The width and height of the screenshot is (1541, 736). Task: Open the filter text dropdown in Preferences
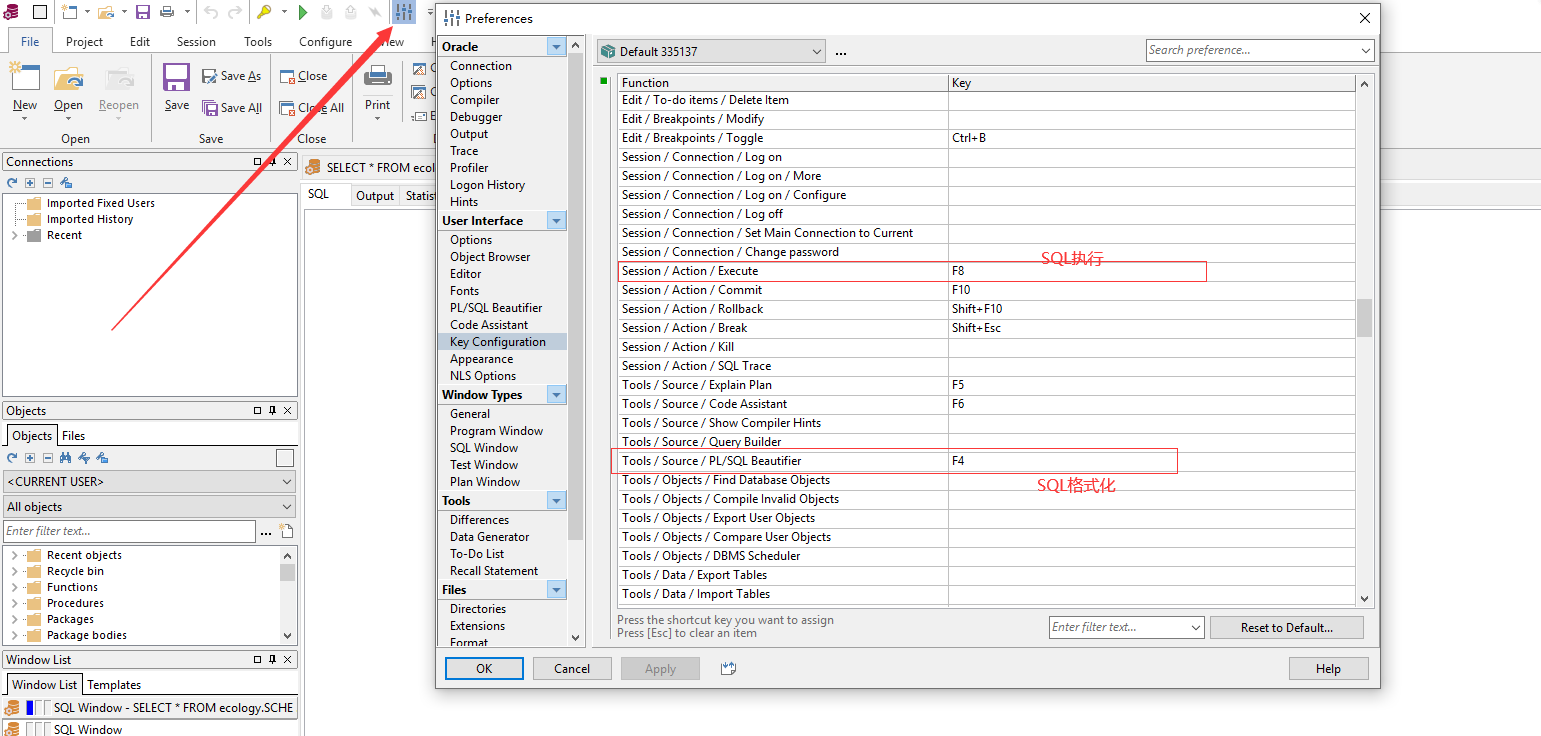pyautogui.click(x=1196, y=627)
